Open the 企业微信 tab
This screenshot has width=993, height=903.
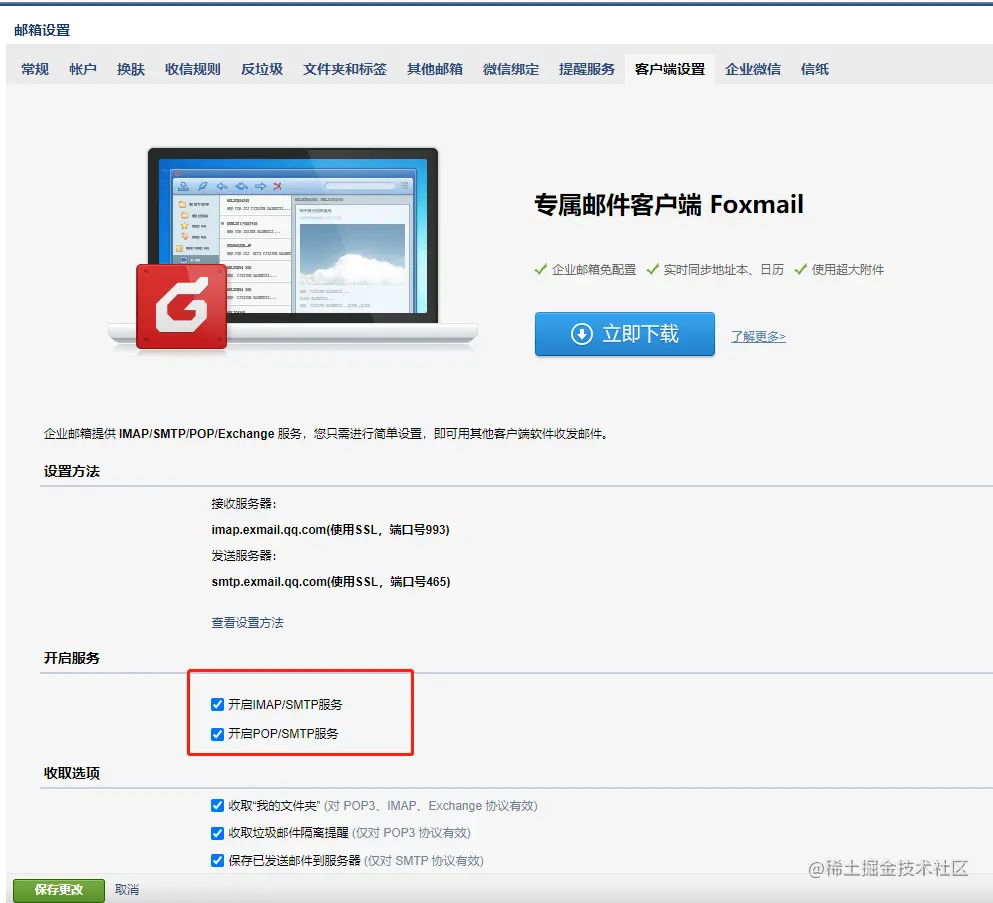point(752,69)
